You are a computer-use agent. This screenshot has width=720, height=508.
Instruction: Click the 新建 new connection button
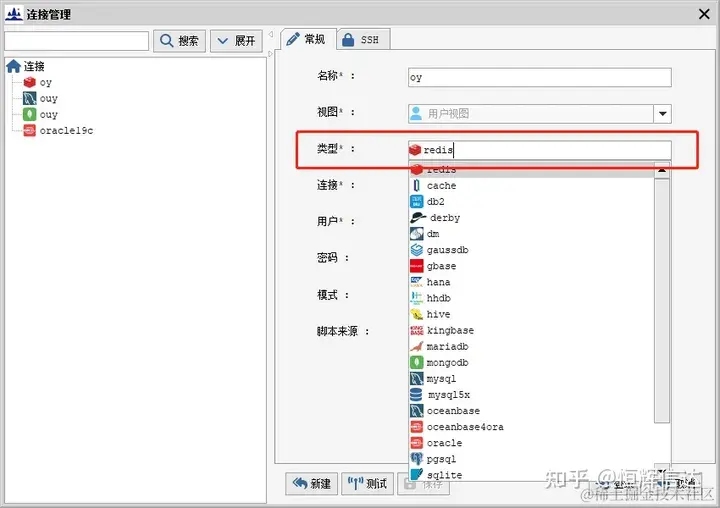pyautogui.click(x=311, y=484)
